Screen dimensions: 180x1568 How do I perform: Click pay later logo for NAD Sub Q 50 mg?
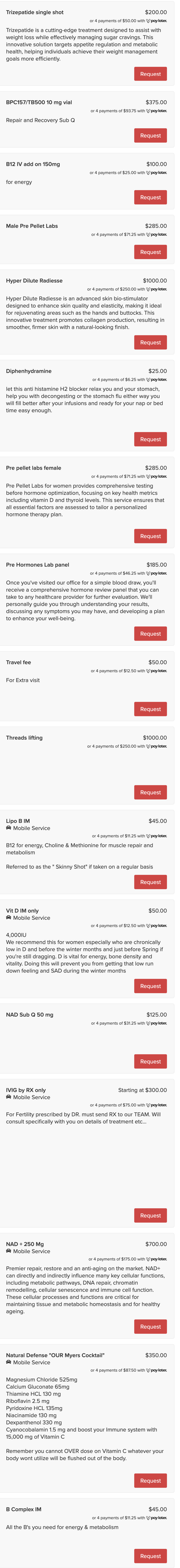156,1023
